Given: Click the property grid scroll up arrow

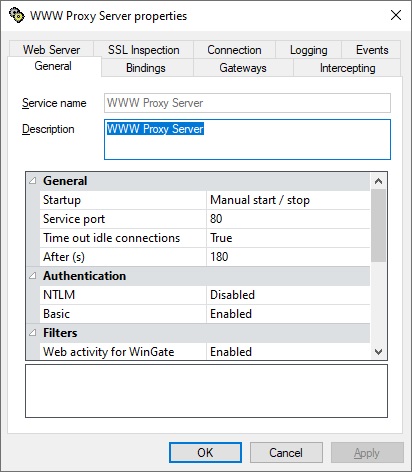Looking at the screenshot, I should 378,181.
